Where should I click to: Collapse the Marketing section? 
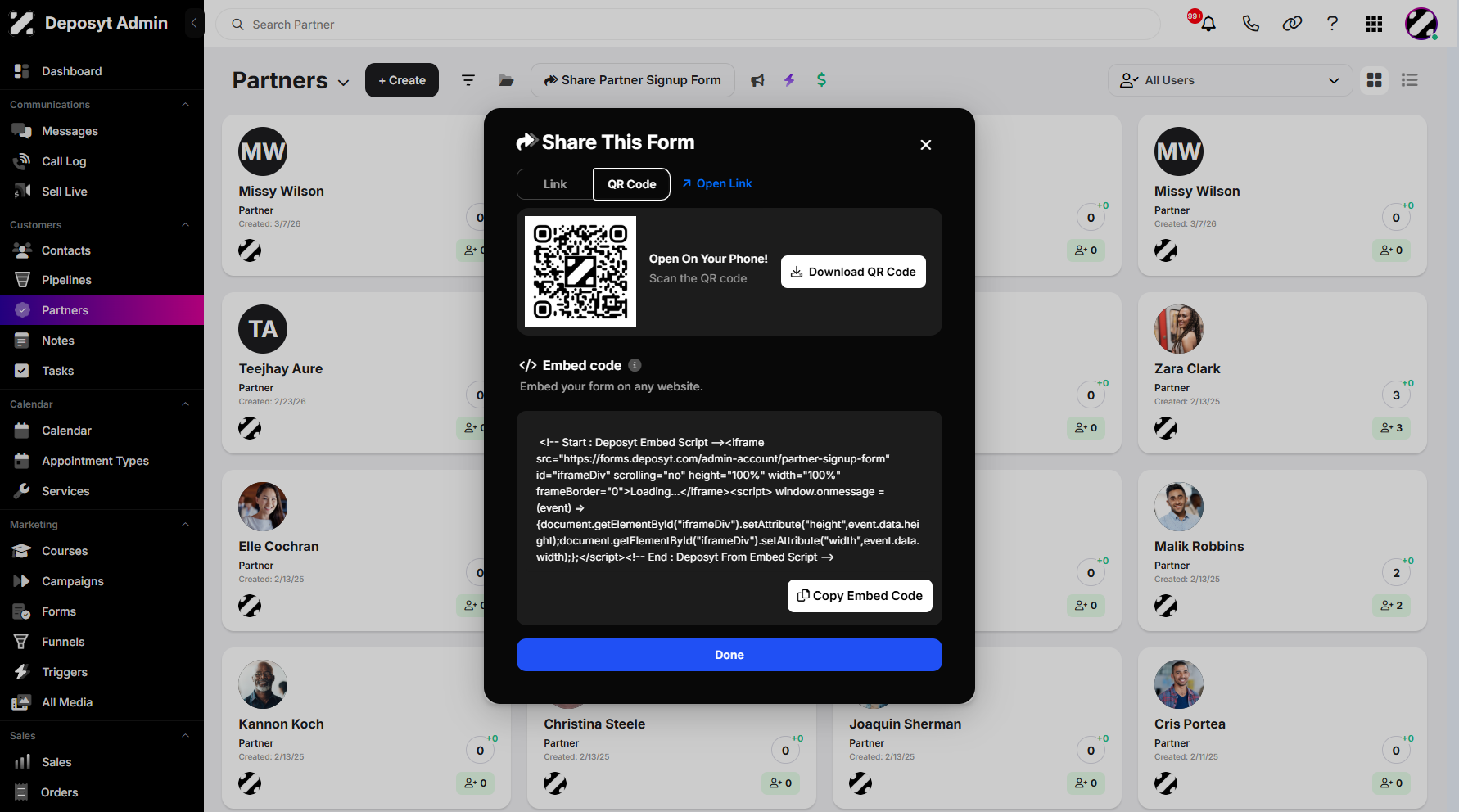(x=185, y=525)
